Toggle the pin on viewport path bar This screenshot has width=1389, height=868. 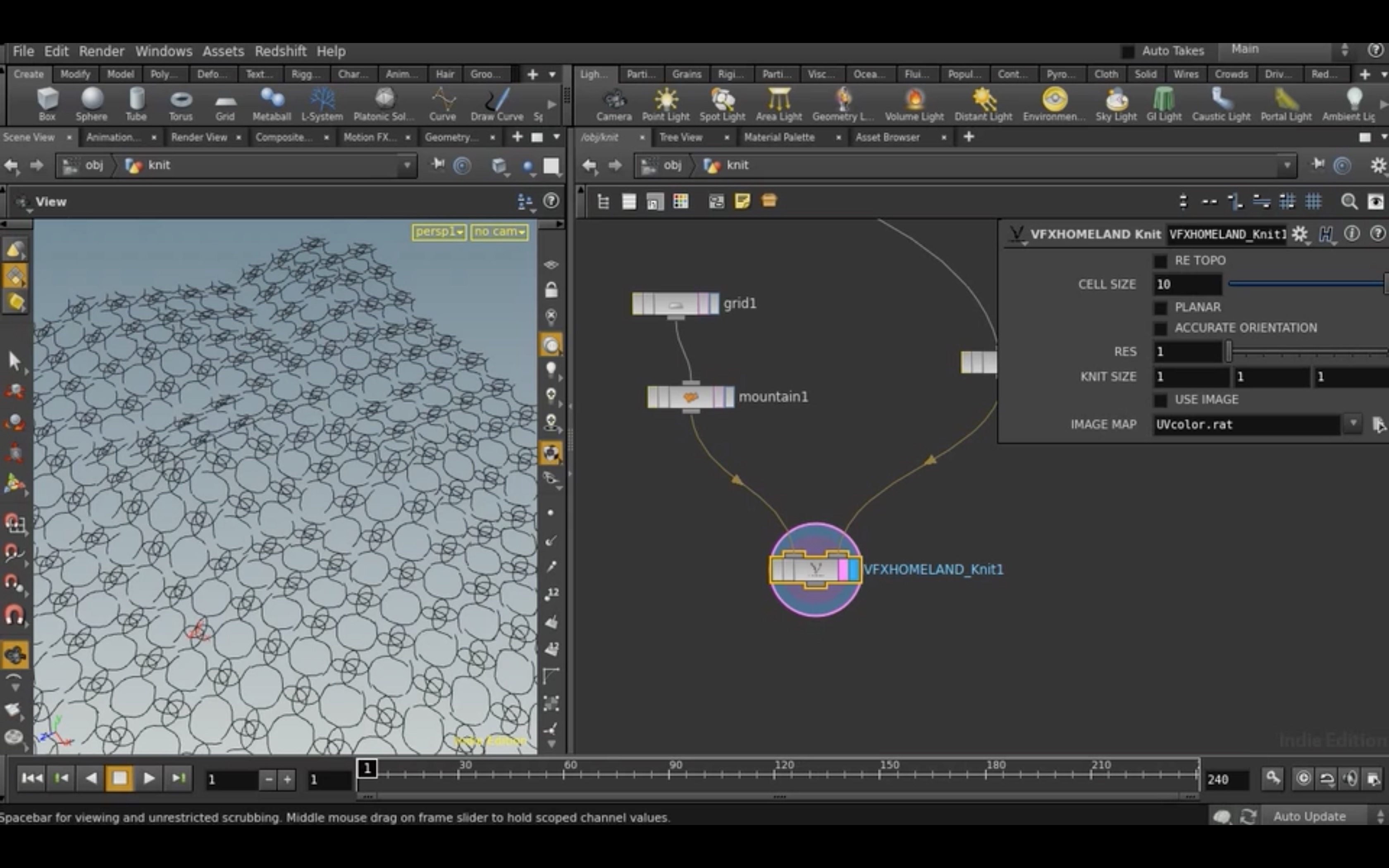[438, 165]
